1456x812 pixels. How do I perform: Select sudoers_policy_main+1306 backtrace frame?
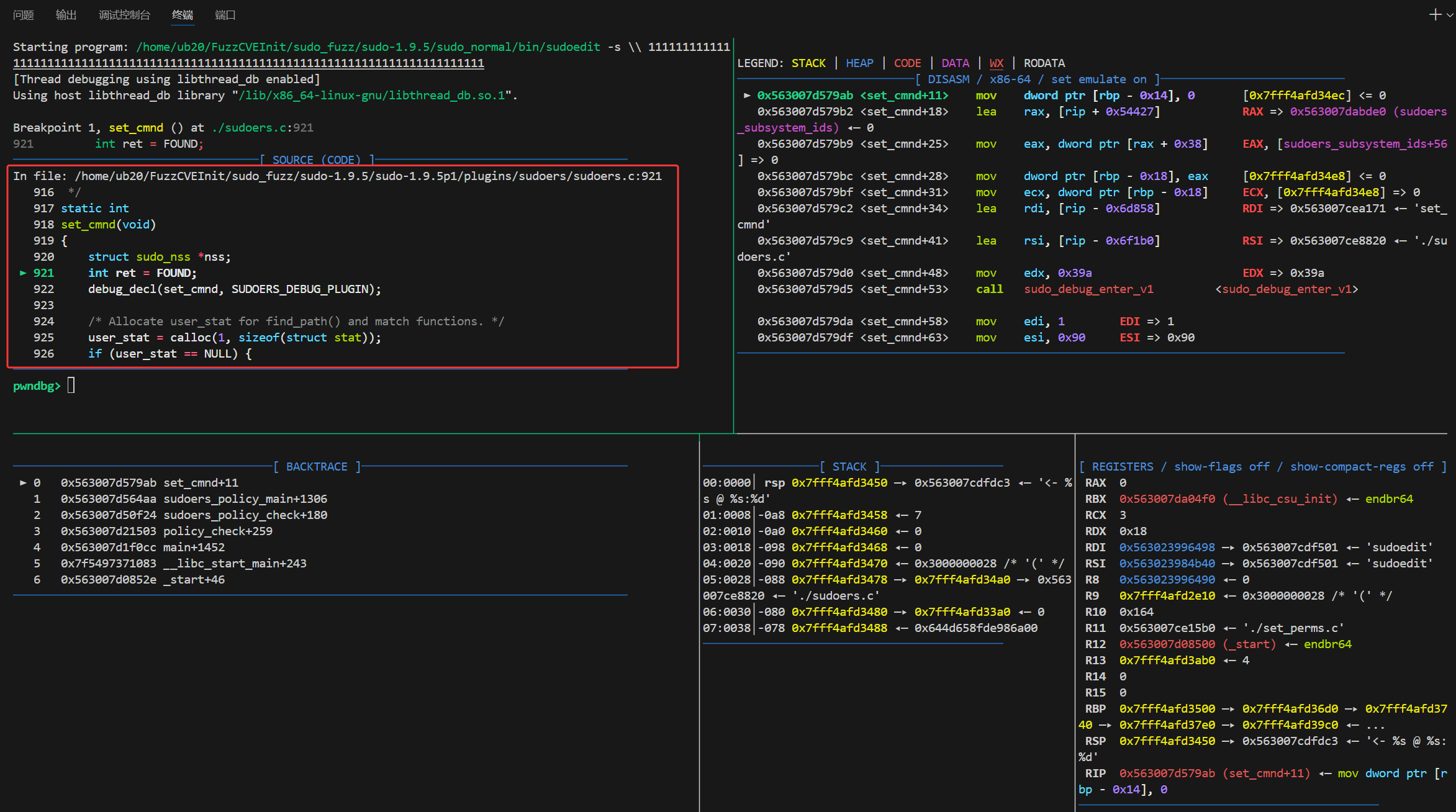(245, 498)
